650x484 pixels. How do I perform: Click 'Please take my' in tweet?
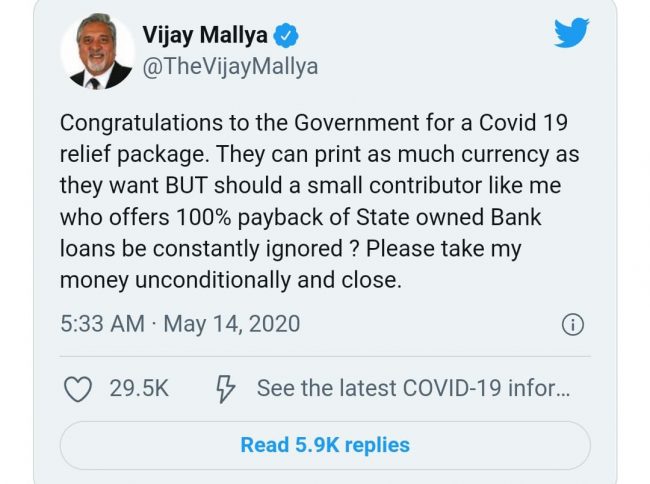tap(444, 249)
